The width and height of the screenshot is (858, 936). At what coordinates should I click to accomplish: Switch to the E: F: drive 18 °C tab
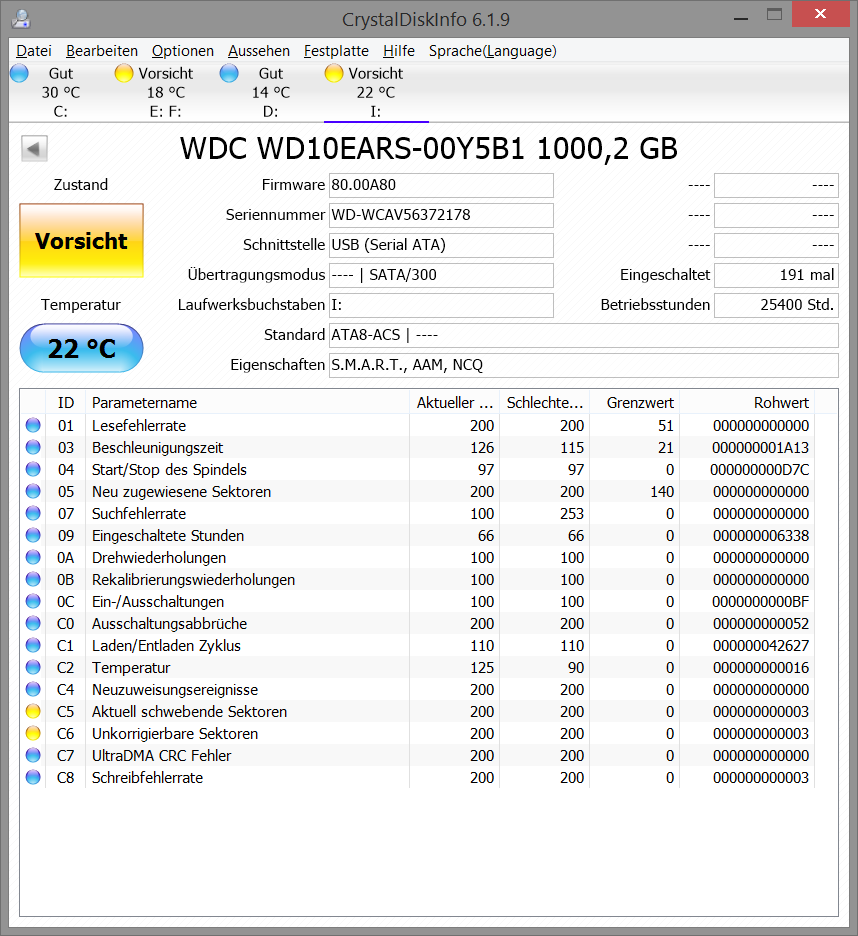pyautogui.click(x=166, y=93)
